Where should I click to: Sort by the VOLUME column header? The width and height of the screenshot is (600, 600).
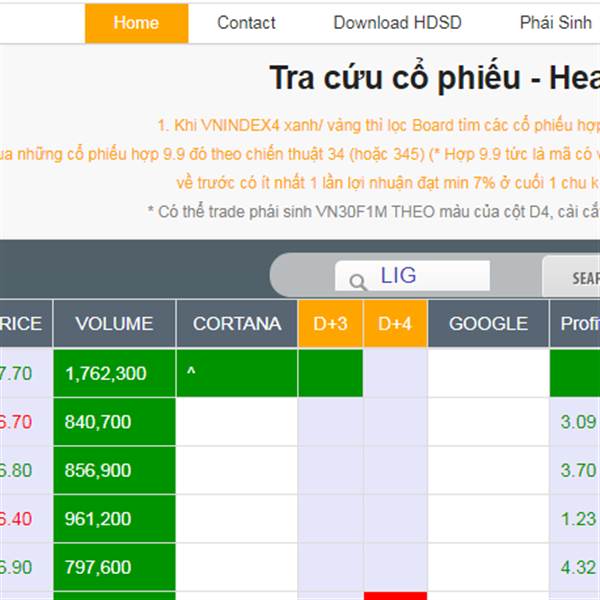click(114, 324)
